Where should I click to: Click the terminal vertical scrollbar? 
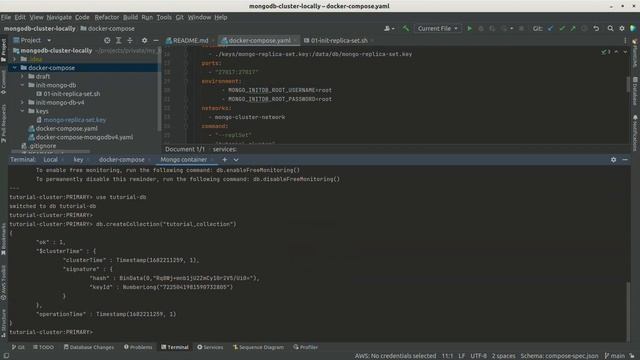628,311
